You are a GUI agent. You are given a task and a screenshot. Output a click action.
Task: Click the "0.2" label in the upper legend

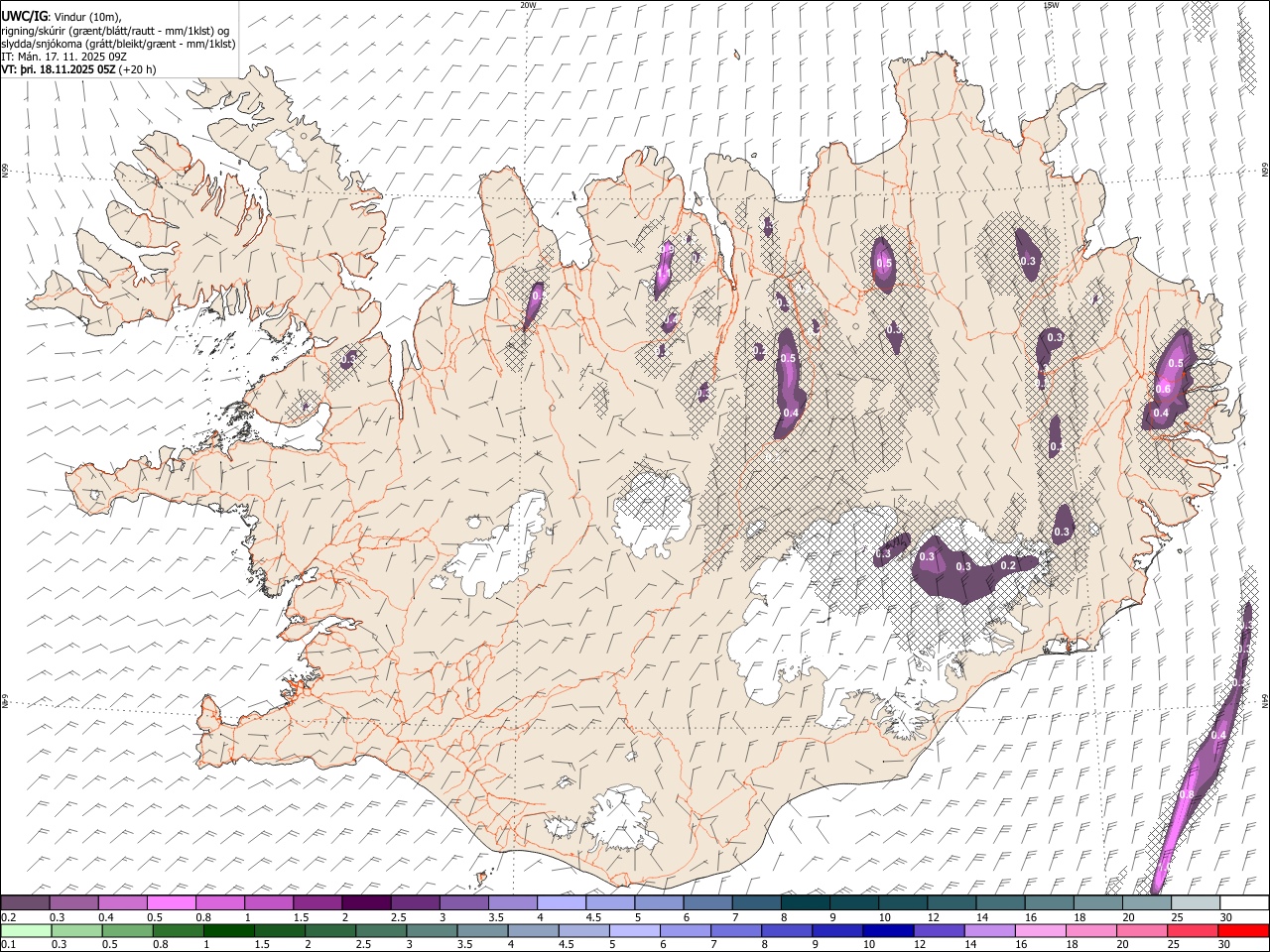click(8, 916)
